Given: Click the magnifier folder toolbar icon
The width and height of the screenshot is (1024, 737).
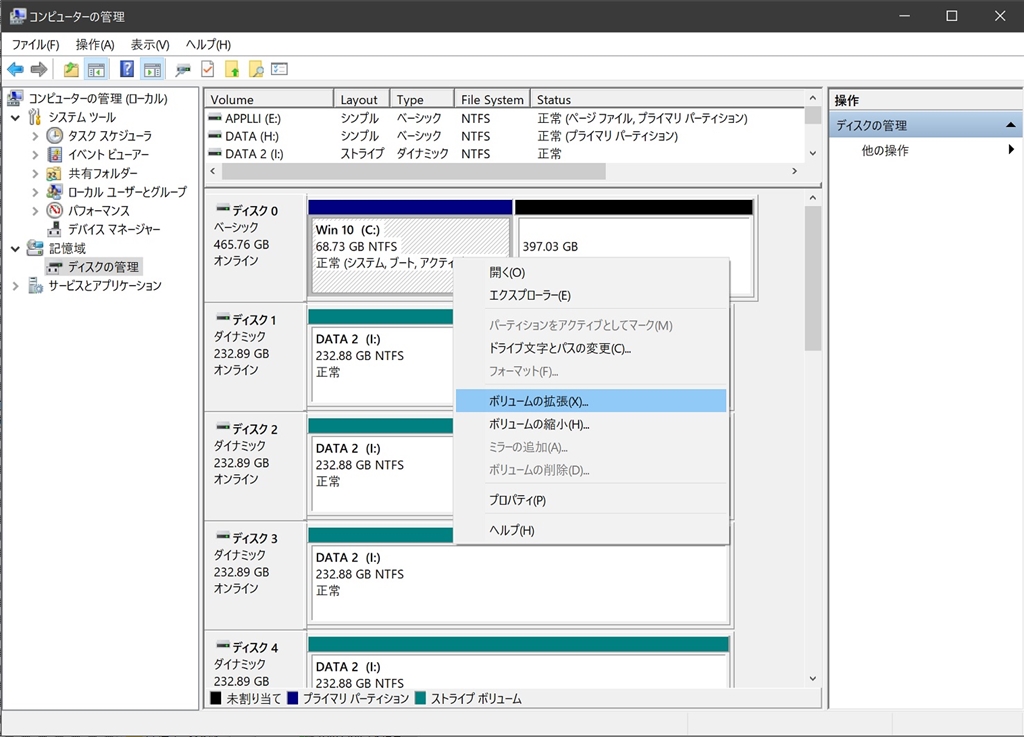Looking at the screenshot, I should click(x=256, y=69).
